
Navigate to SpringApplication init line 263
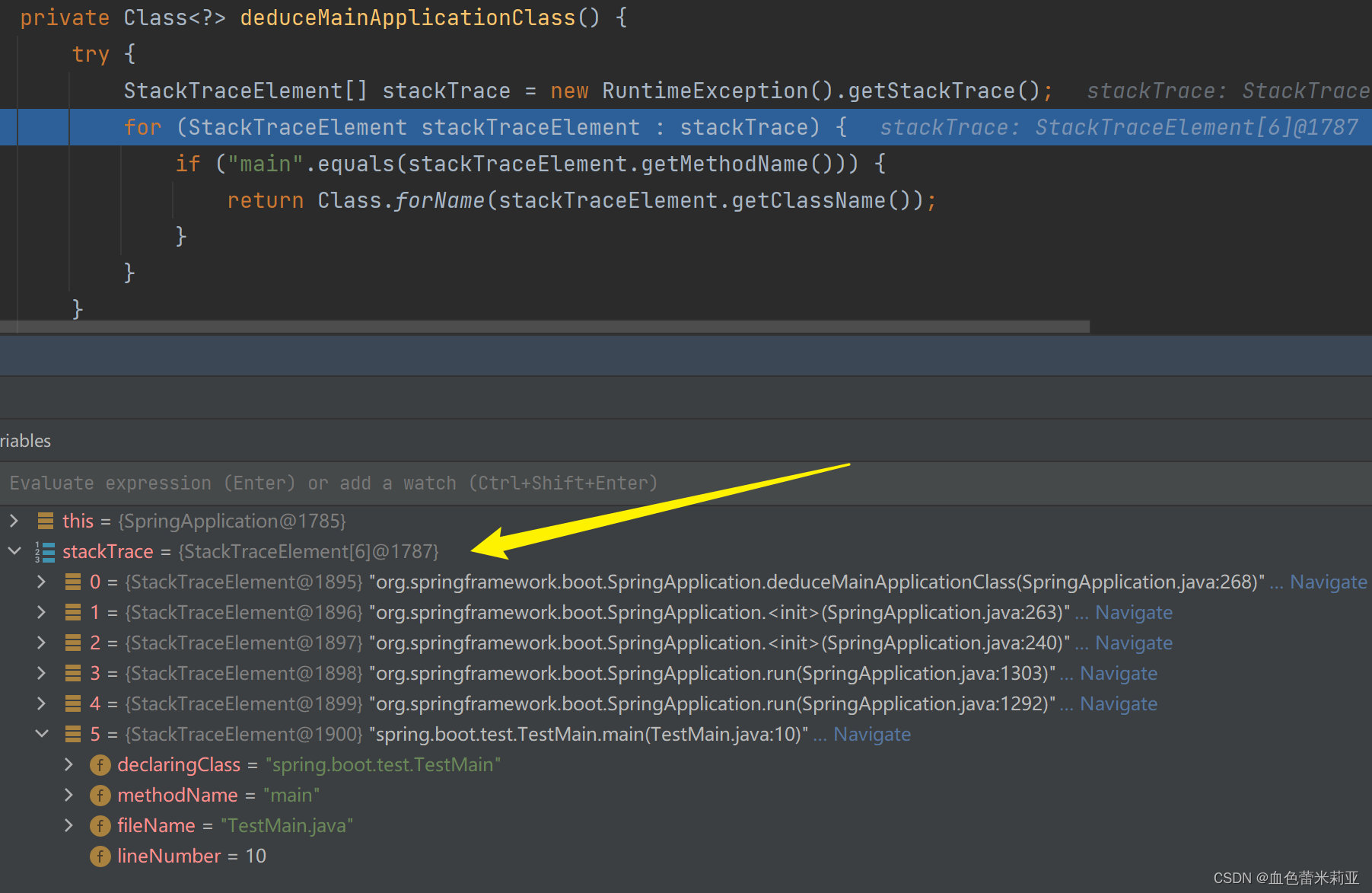click(1134, 612)
